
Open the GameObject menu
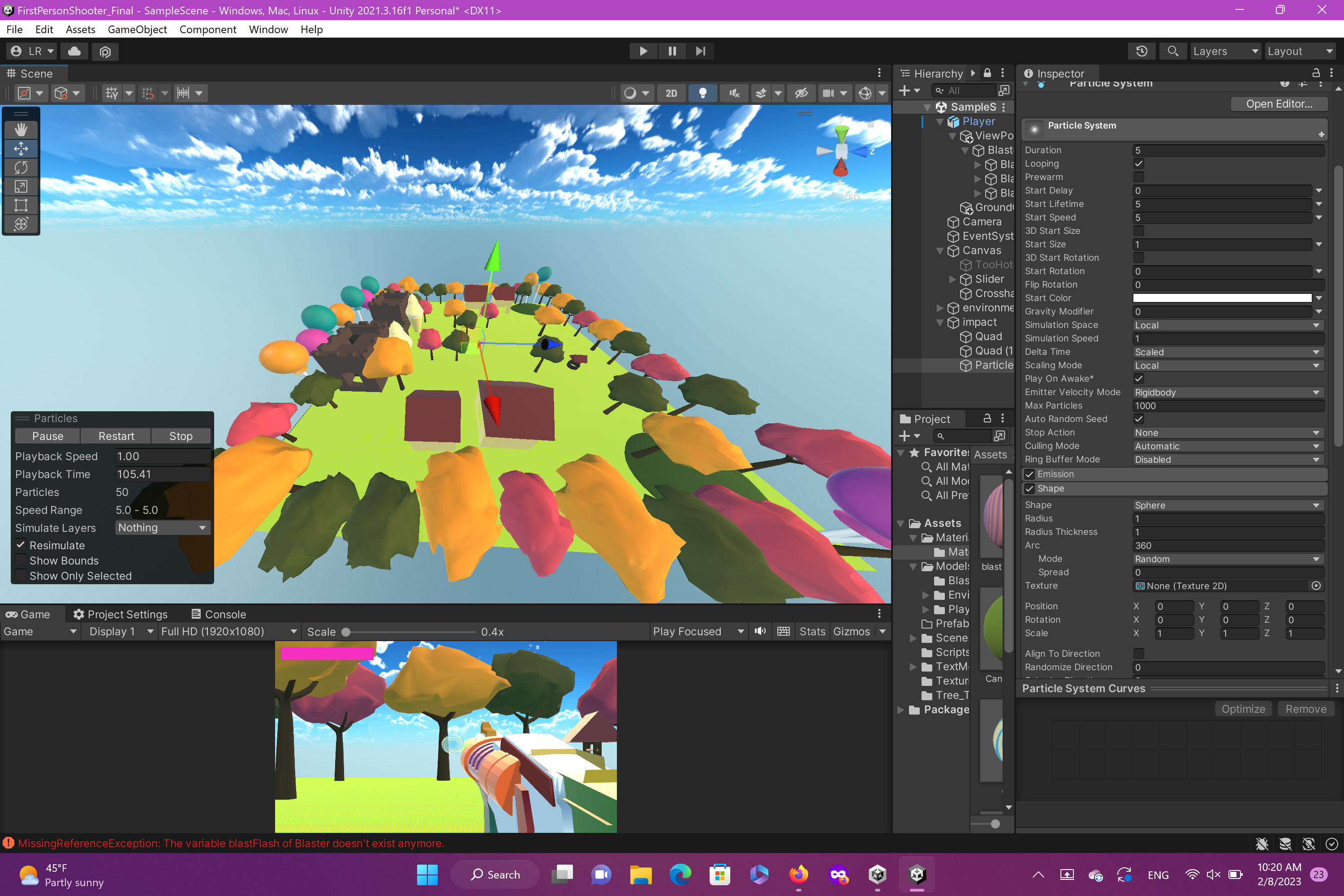point(137,29)
